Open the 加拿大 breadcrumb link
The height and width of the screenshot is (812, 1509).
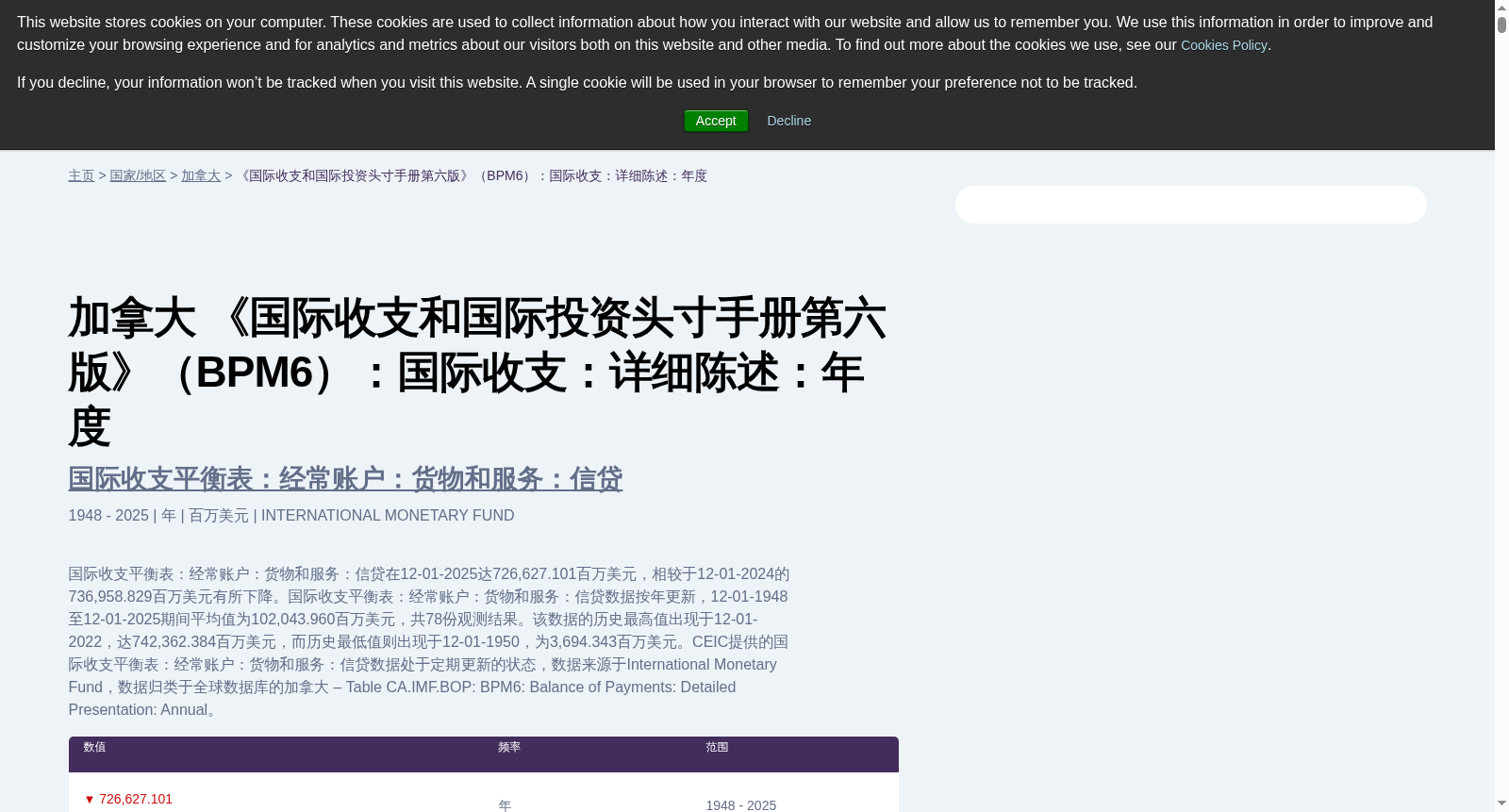coord(201,175)
